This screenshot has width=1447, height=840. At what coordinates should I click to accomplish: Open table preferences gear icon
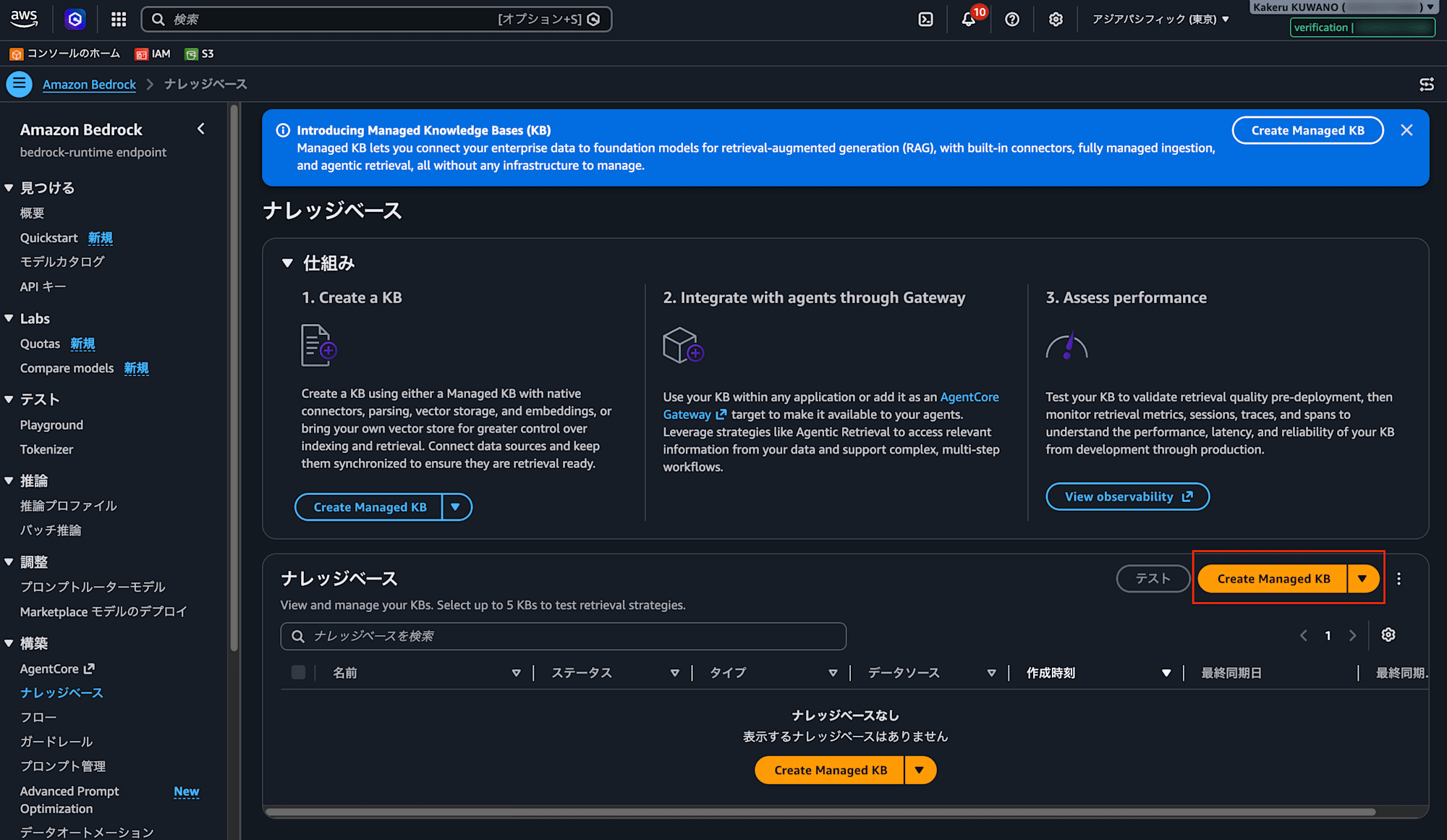pos(1388,635)
